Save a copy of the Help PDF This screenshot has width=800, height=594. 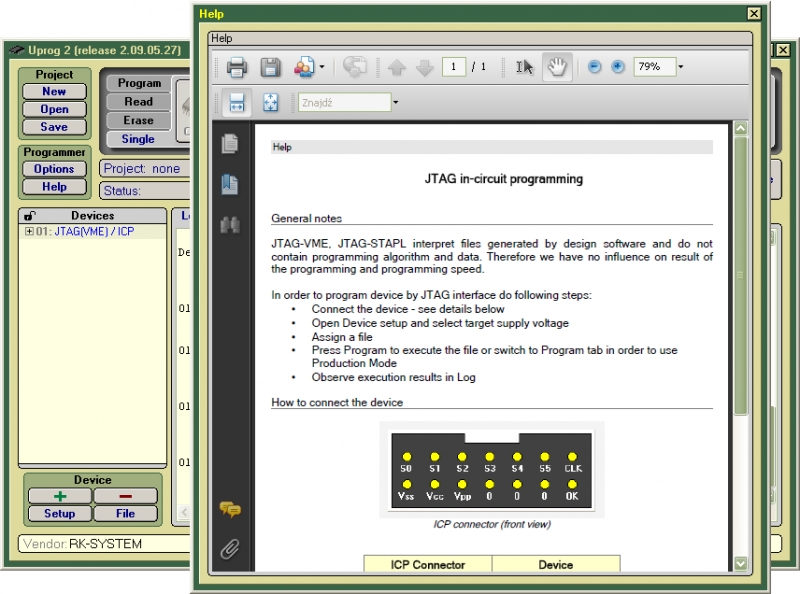[270, 67]
